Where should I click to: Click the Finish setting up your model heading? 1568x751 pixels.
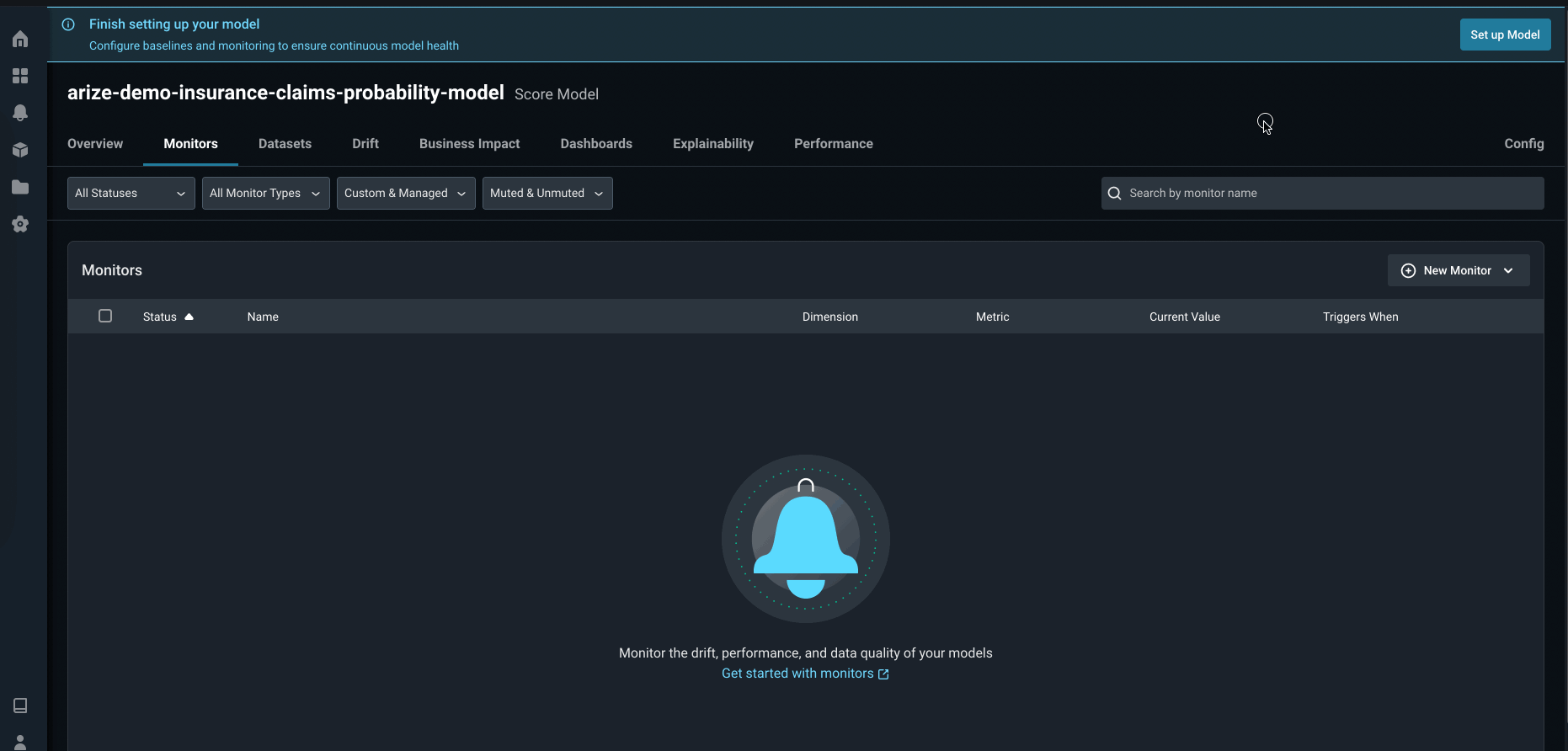tap(174, 24)
